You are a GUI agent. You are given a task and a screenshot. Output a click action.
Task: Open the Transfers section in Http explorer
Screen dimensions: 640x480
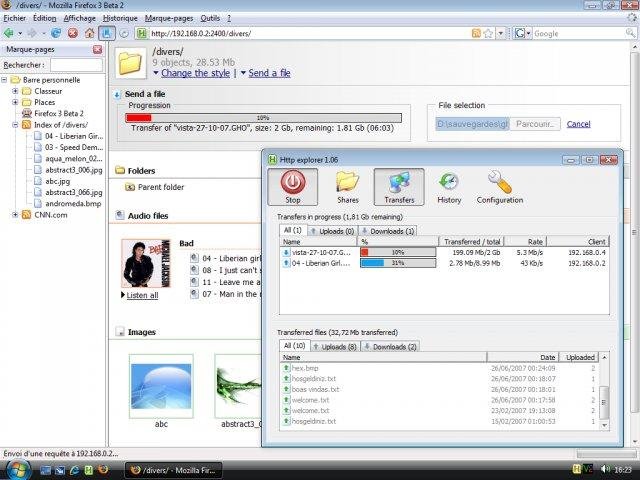pyautogui.click(x=399, y=187)
